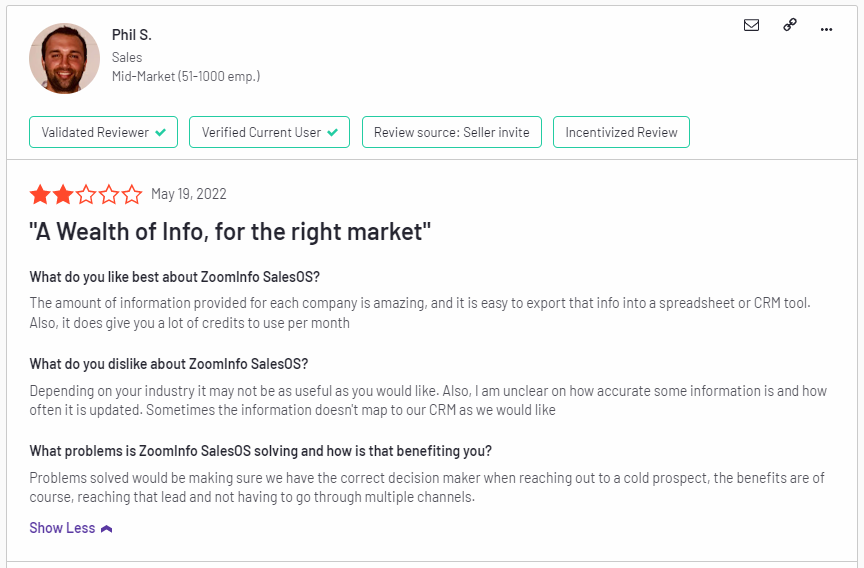Click the fifth empty star

click(x=132, y=194)
